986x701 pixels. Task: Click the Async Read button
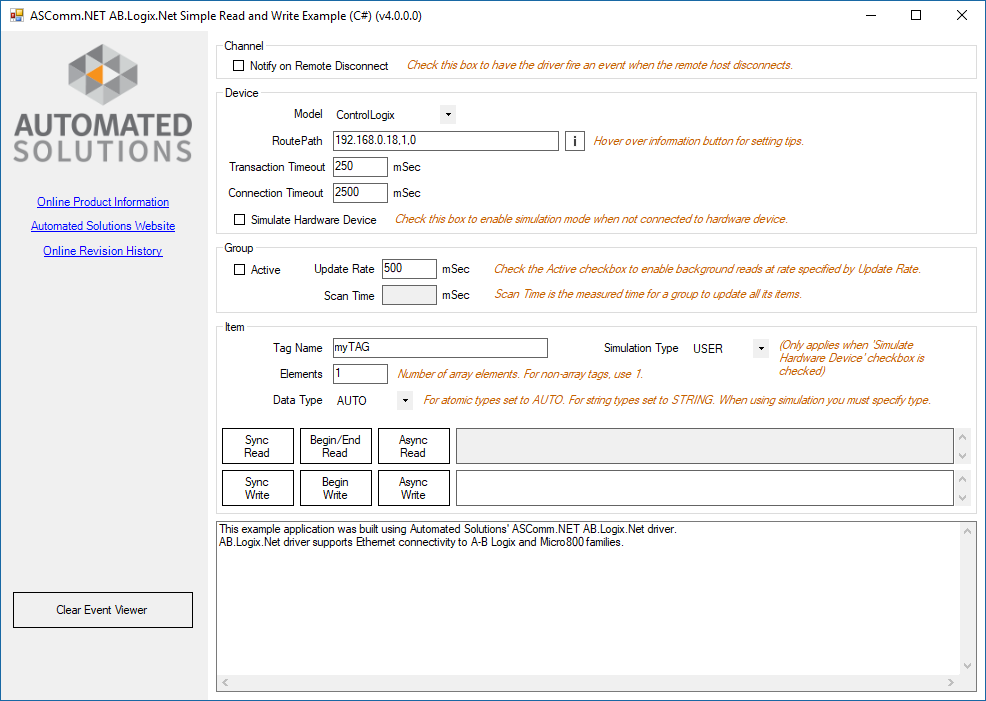[414, 446]
